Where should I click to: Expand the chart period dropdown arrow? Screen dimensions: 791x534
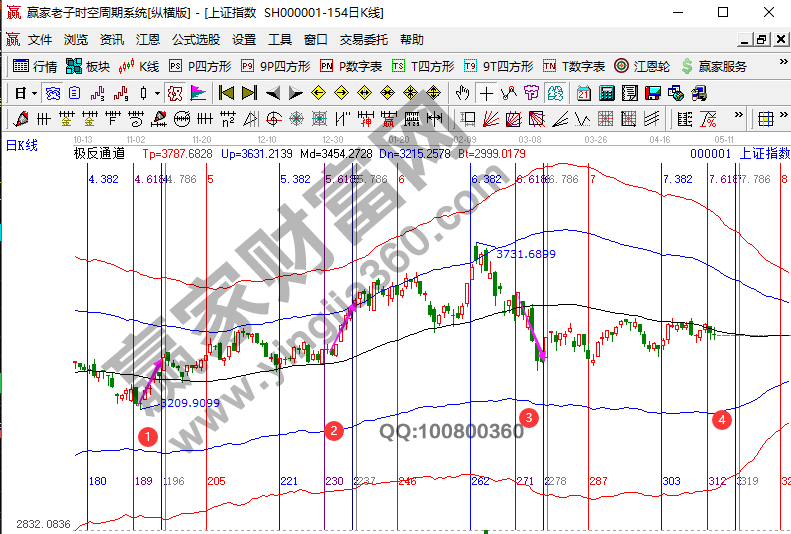tap(34, 93)
